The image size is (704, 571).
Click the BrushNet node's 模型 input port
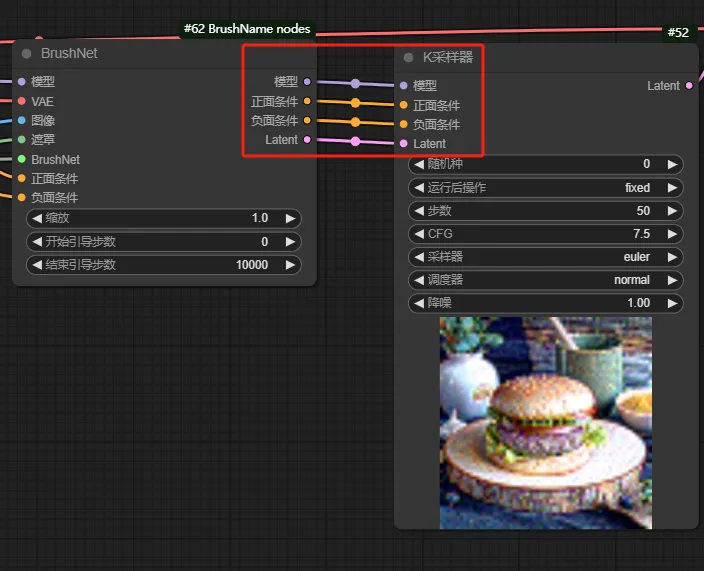click(x=22, y=82)
